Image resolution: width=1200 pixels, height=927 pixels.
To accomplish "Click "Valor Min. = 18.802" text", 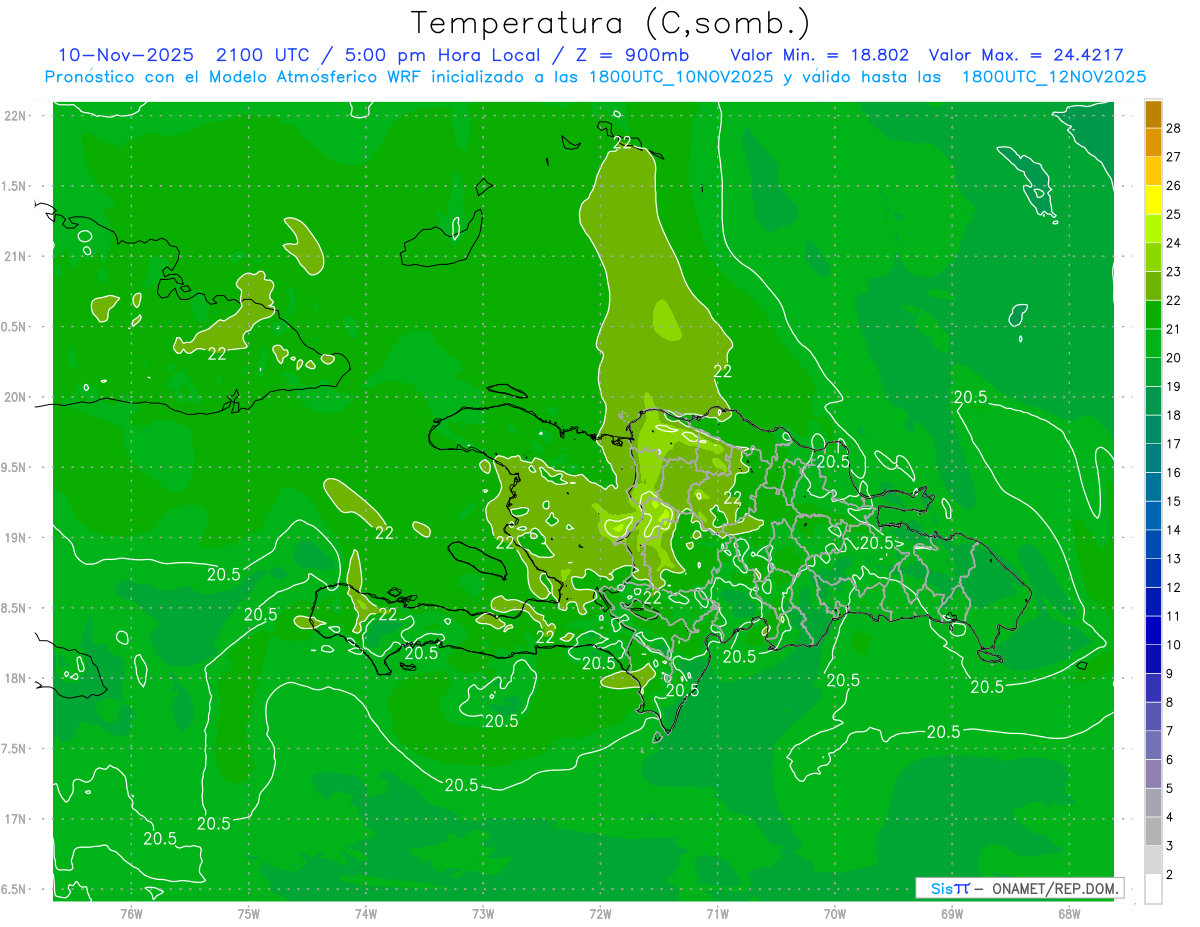I will click(x=820, y=55).
